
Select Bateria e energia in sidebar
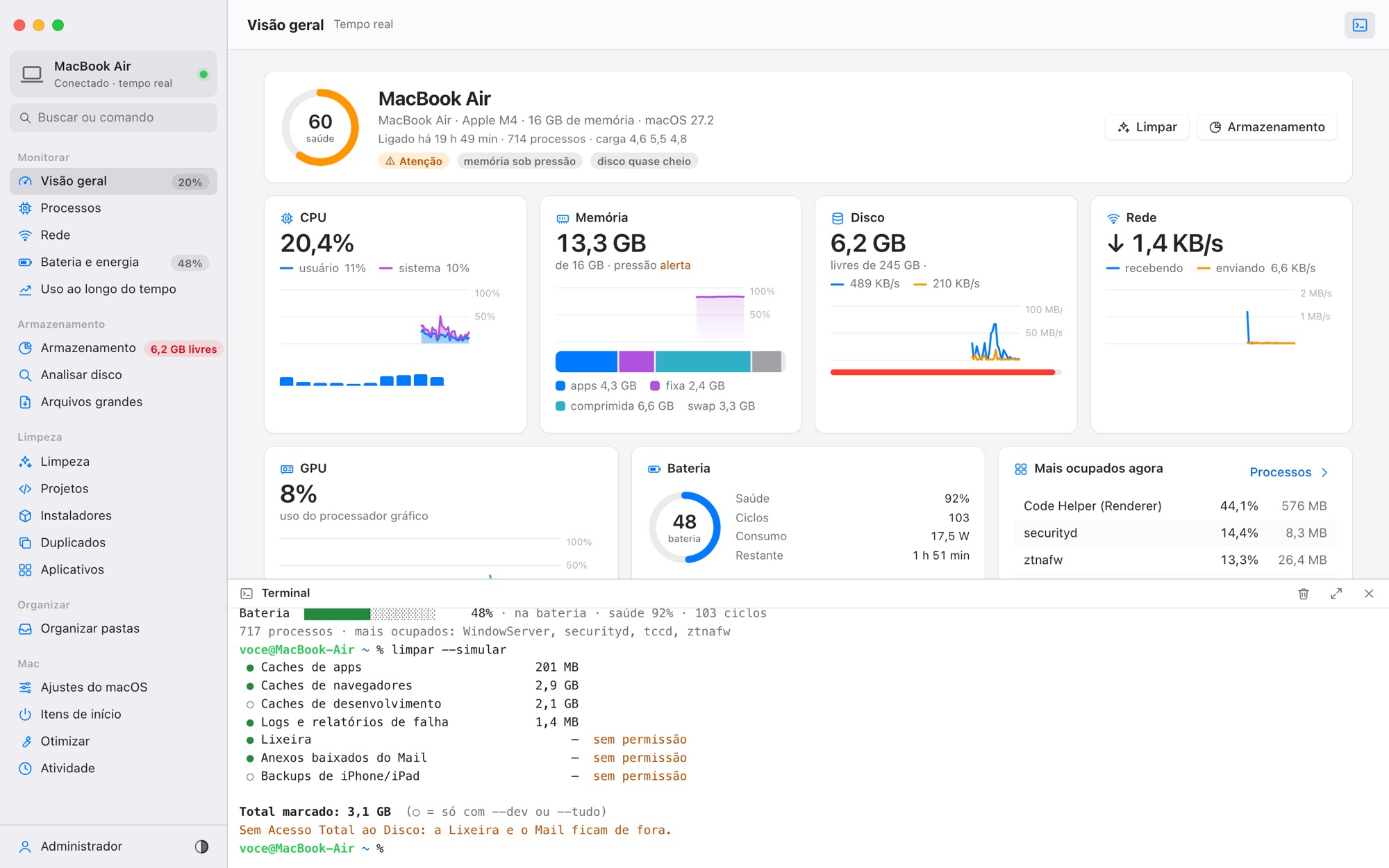[113, 262]
